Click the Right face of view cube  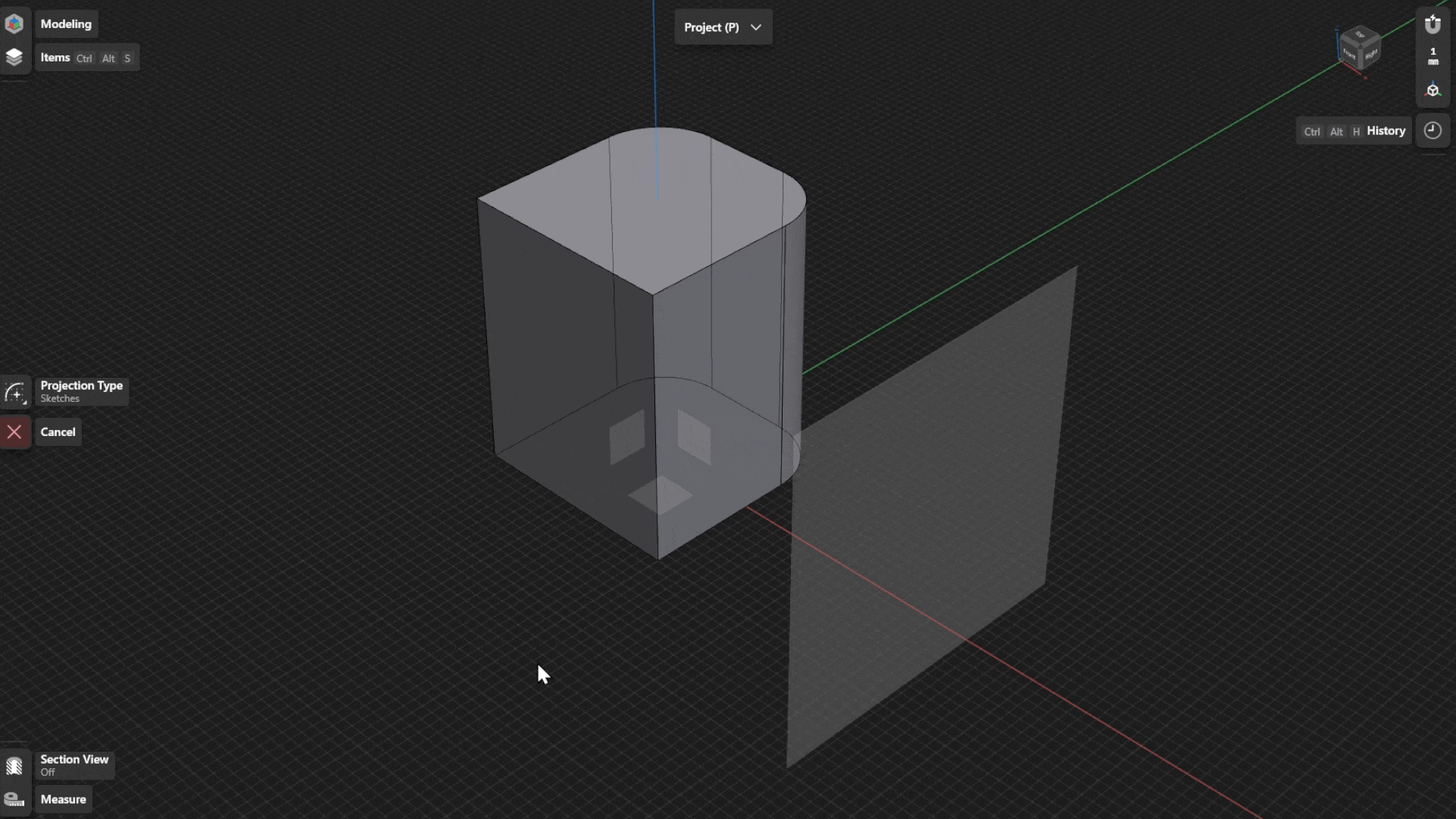(x=1370, y=55)
